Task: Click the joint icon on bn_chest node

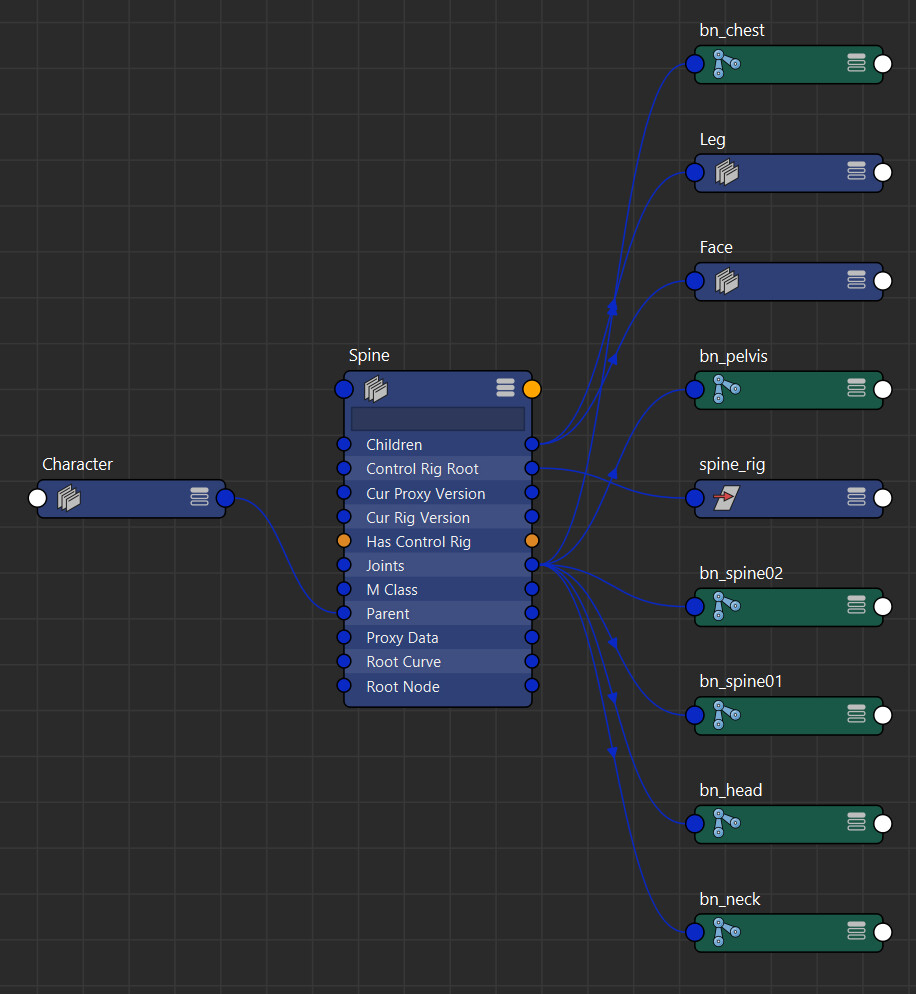Action: coord(726,64)
